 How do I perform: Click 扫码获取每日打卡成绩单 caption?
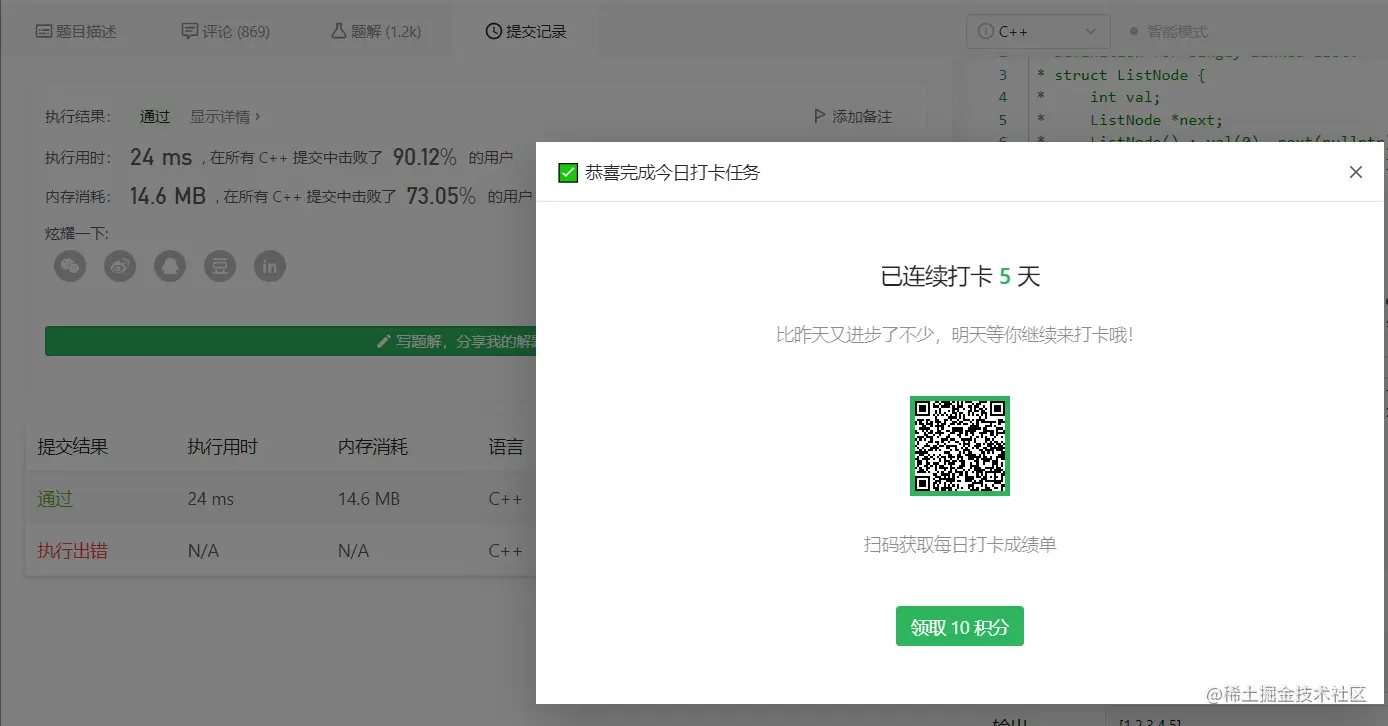960,545
